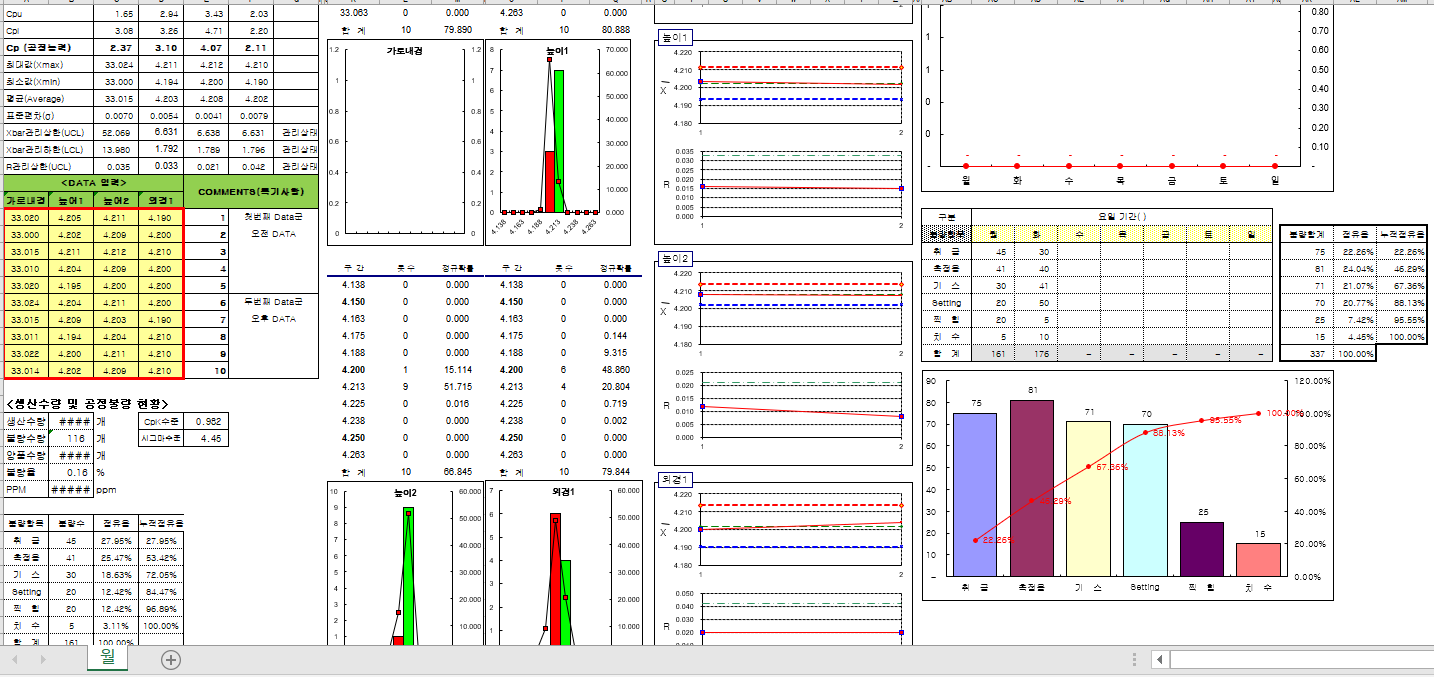The image size is (1434, 677).
Task: Select the 176 column total cell
Action: [1036, 353]
